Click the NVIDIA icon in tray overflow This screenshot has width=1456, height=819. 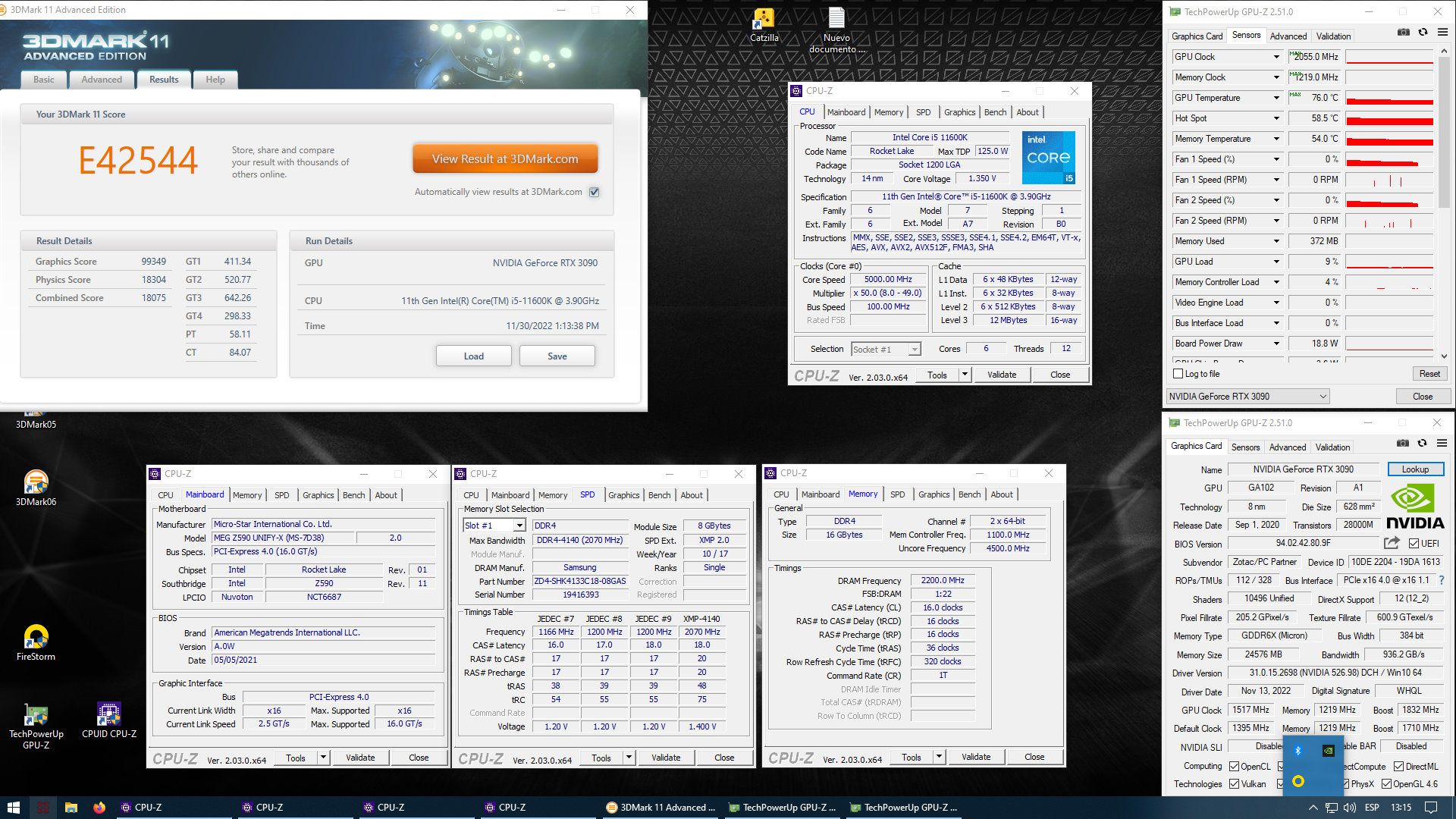pyautogui.click(x=1329, y=750)
